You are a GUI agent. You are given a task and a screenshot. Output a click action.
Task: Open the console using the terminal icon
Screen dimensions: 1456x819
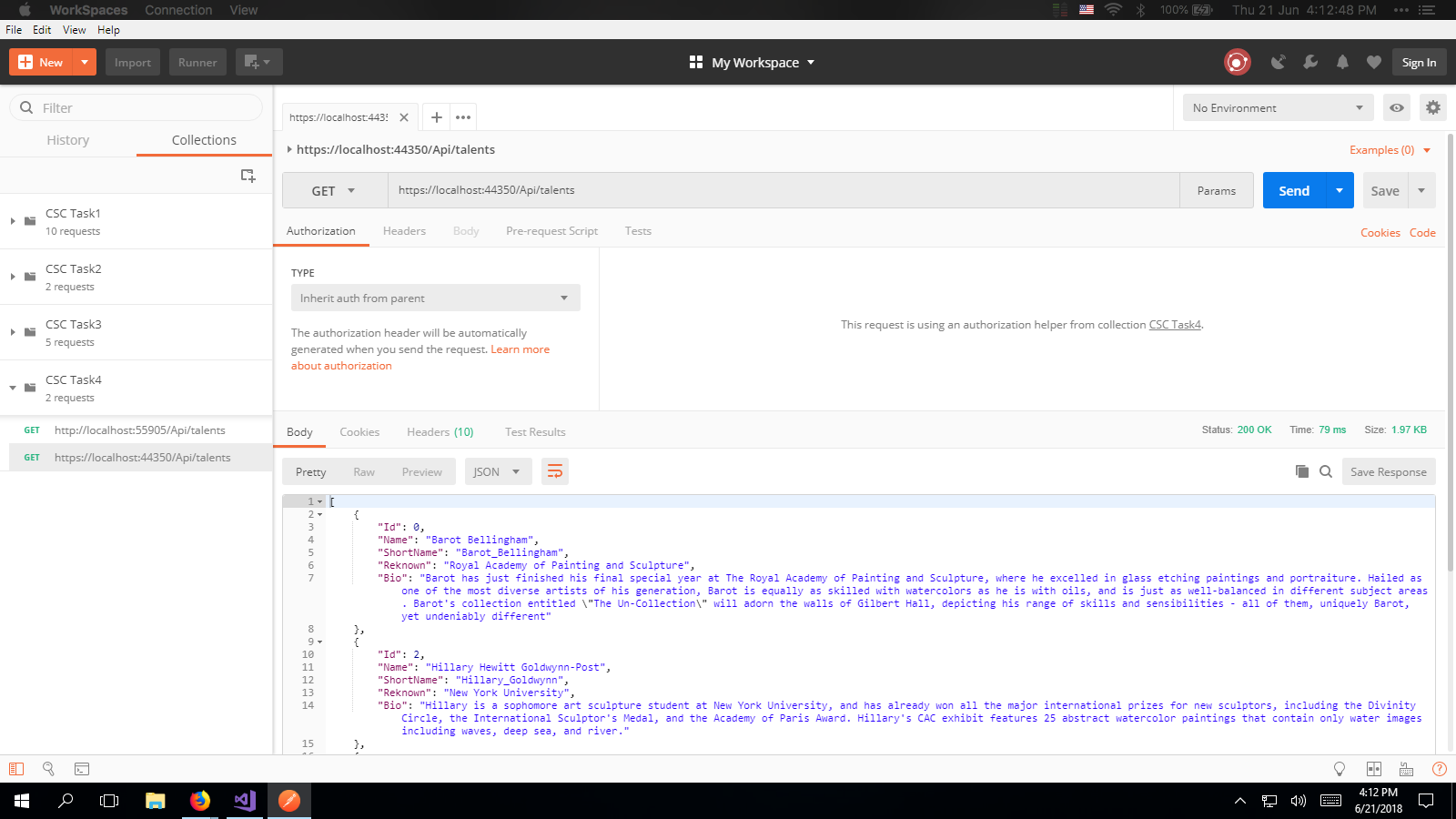click(82, 769)
